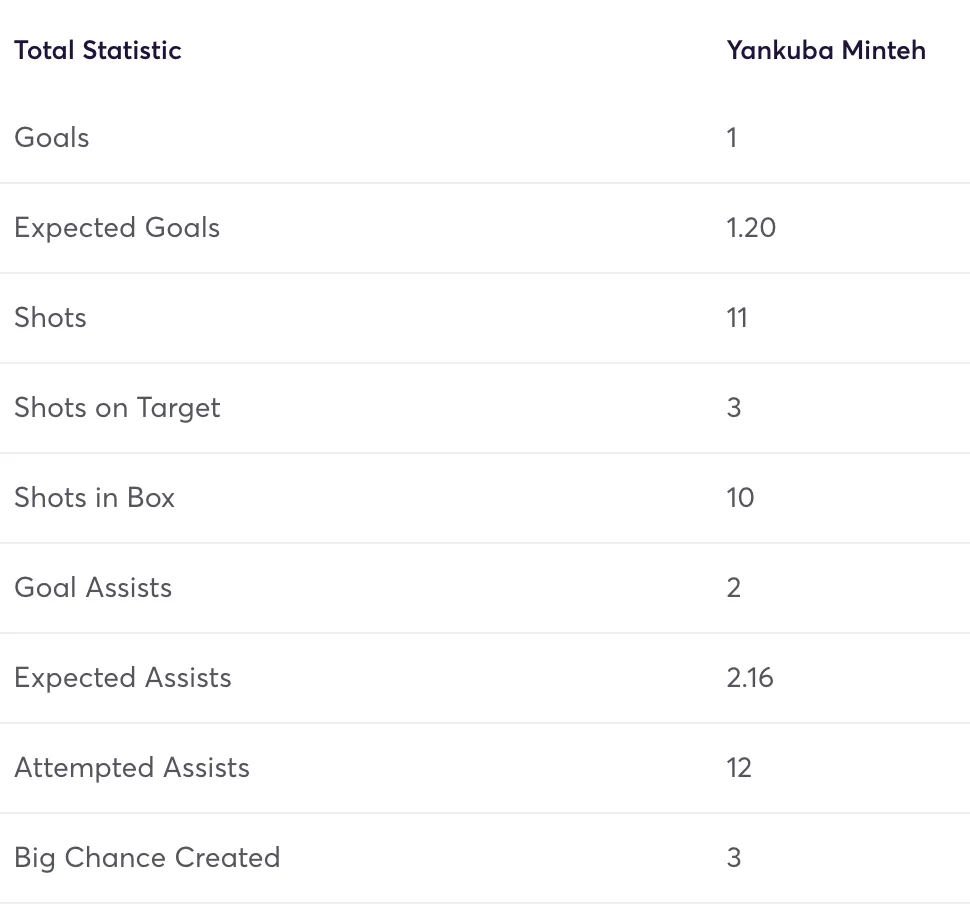Click the Shots on Target label
This screenshot has height=906, width=970.
pos(117,407)
